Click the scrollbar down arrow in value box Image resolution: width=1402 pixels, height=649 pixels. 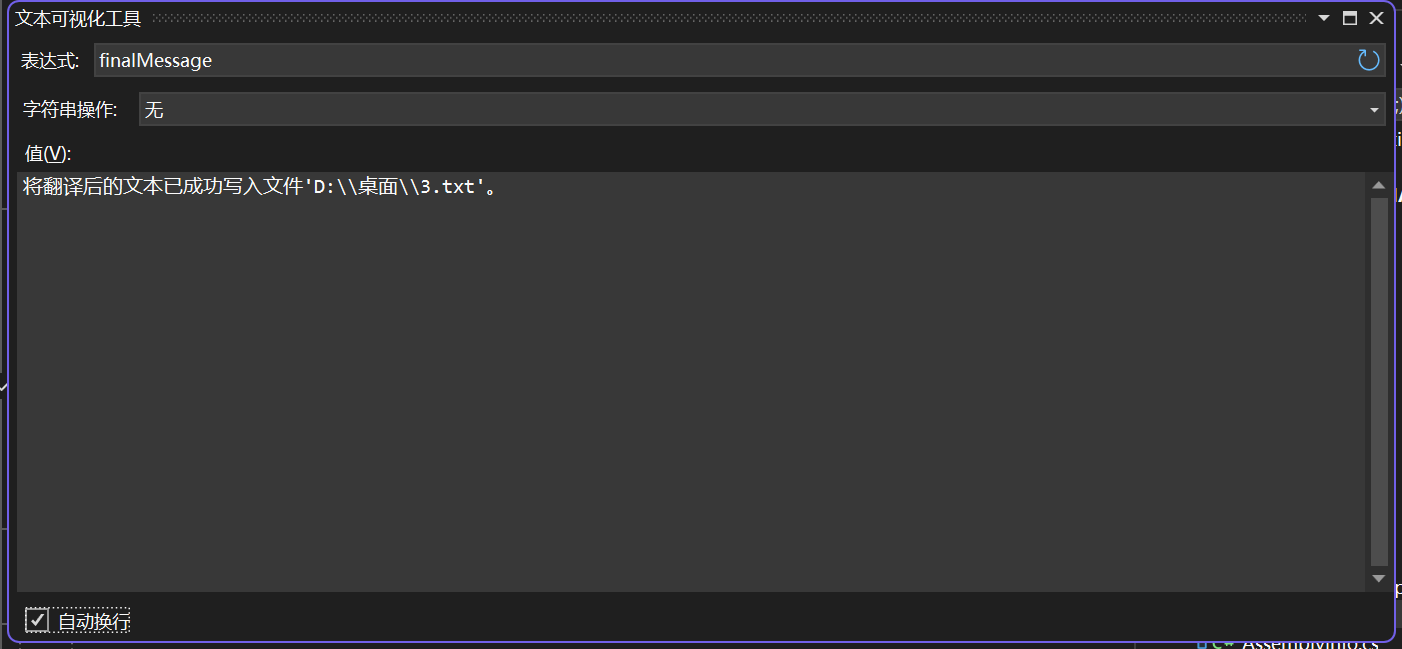pyautogui.click(x=1379, y=579)
